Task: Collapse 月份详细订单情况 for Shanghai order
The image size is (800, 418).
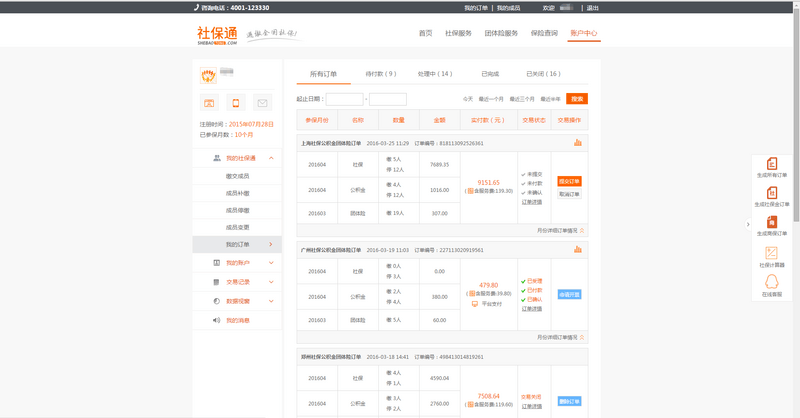Action: coord(582,231)
